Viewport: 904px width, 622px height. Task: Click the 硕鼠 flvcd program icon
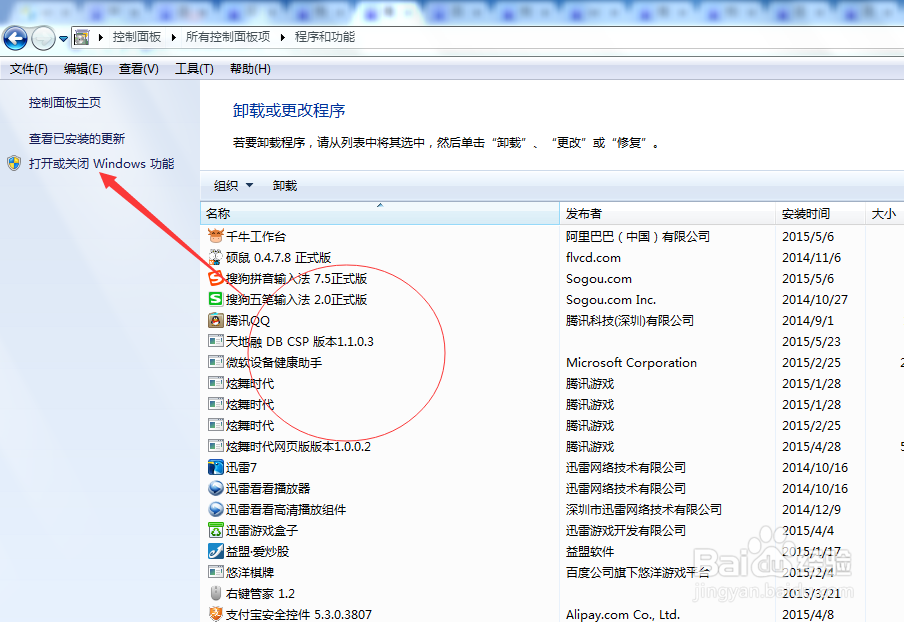[215, 257]
